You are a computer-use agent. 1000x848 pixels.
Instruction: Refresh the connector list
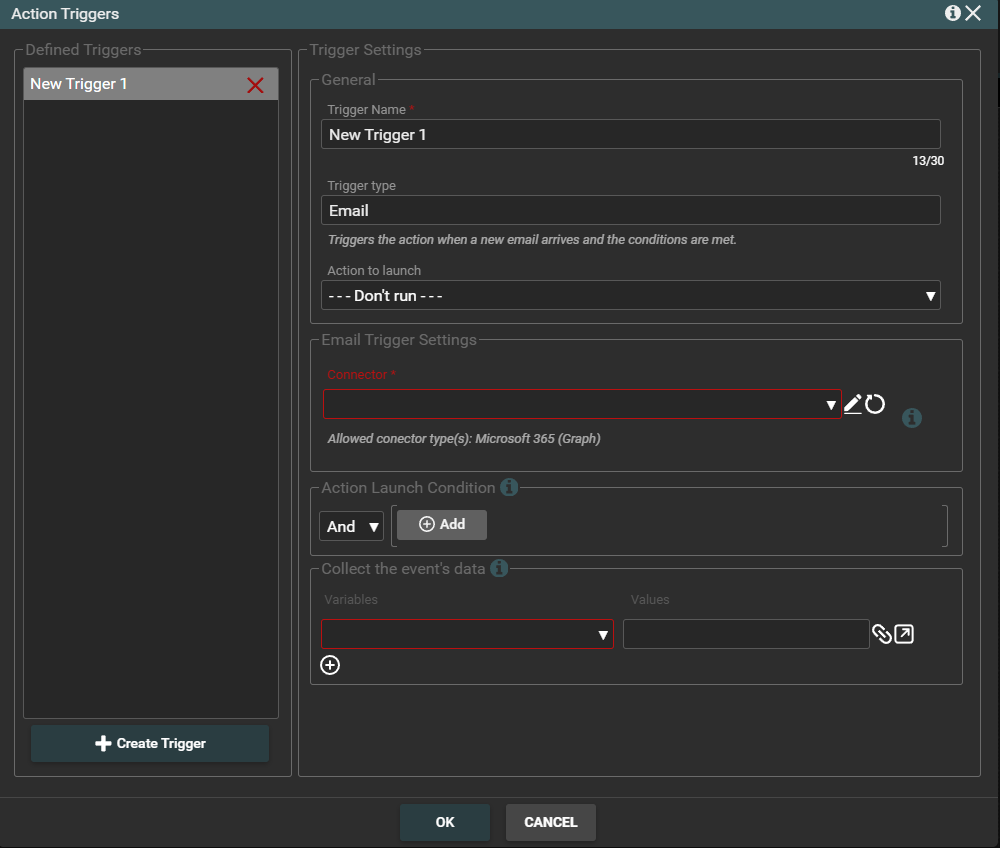click(875, 404)
